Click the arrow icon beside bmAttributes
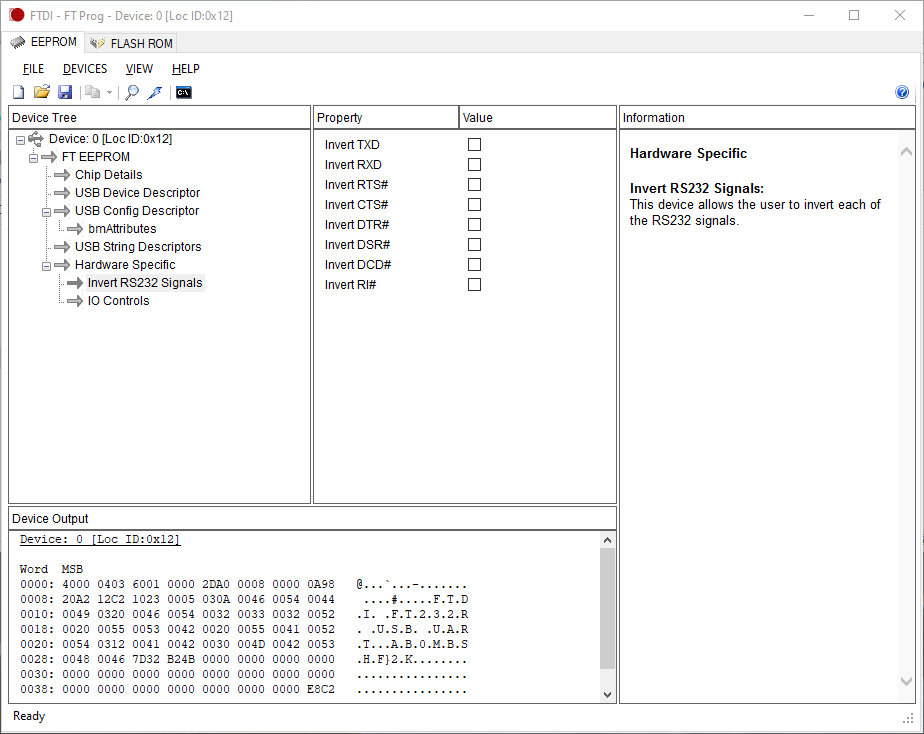The width and height of the screenshot is (924, 734). point(75,229)
